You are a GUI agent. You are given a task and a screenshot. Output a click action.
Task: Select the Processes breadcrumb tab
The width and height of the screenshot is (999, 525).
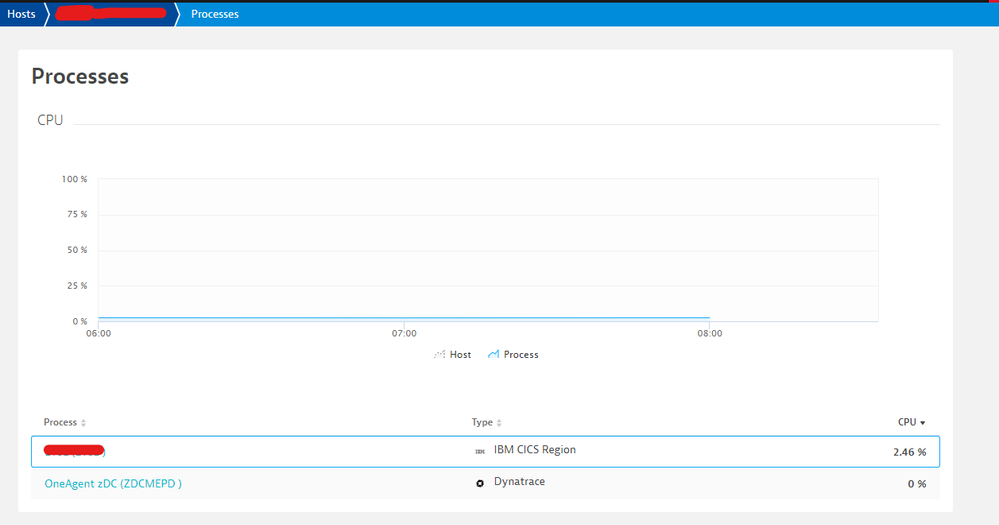[214, 14]
